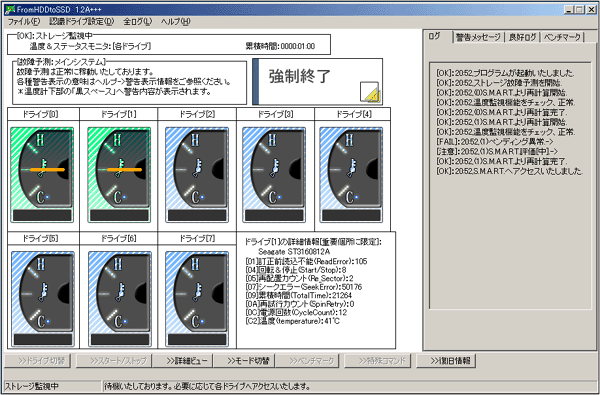This screenshot has height=395, width=600.
Task: Select the ドライブ[1] temperature gauge
Action: click(119, 175)
